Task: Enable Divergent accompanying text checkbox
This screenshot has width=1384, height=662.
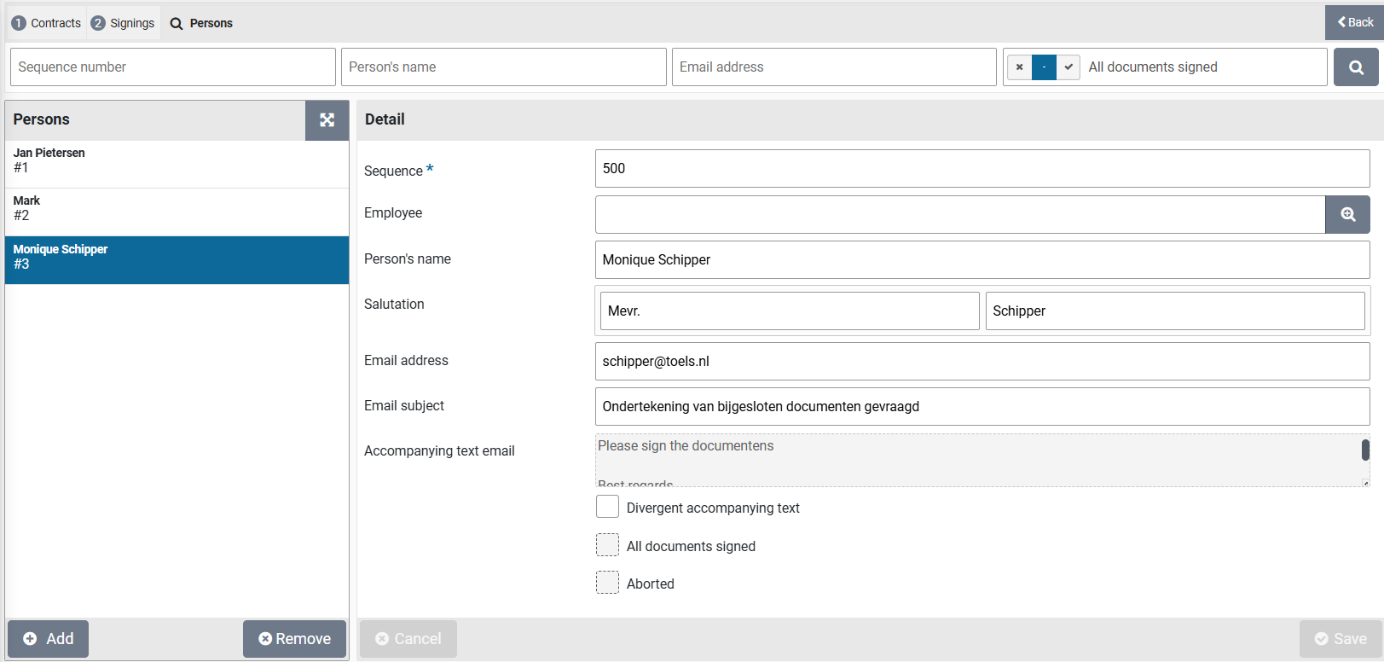Action: pyautogui.click(x=607, y=507)
